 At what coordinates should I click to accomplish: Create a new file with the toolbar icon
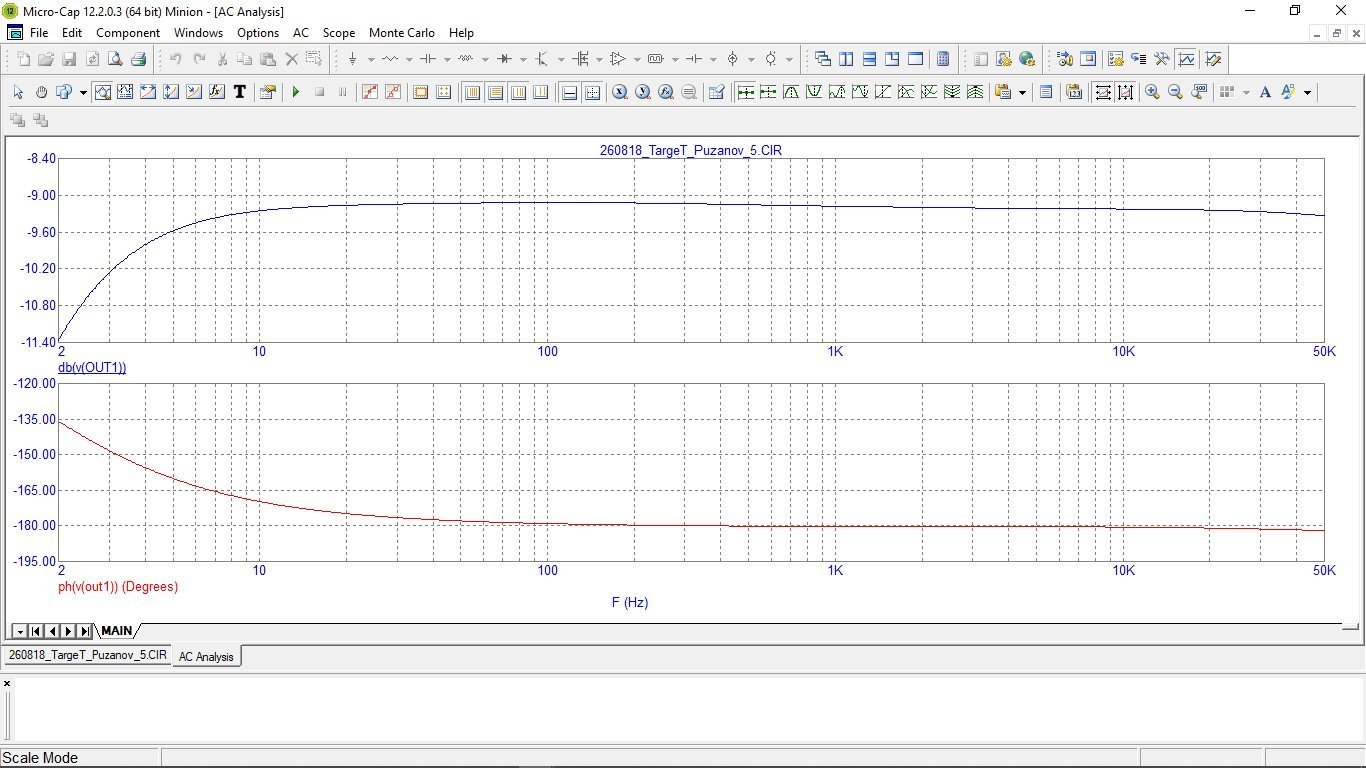(x=23, y=59)
